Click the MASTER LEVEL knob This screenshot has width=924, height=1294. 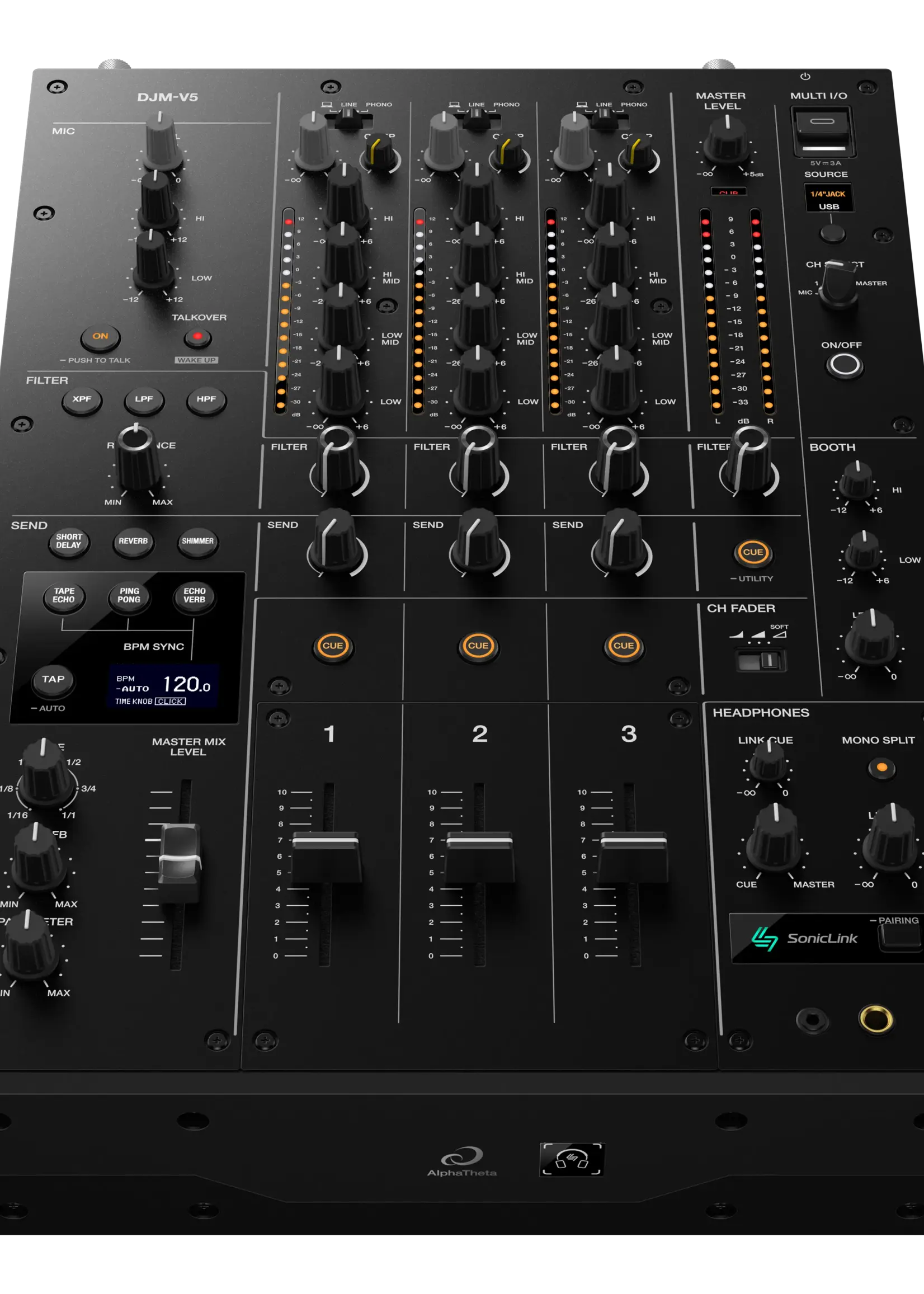(727, 140)
